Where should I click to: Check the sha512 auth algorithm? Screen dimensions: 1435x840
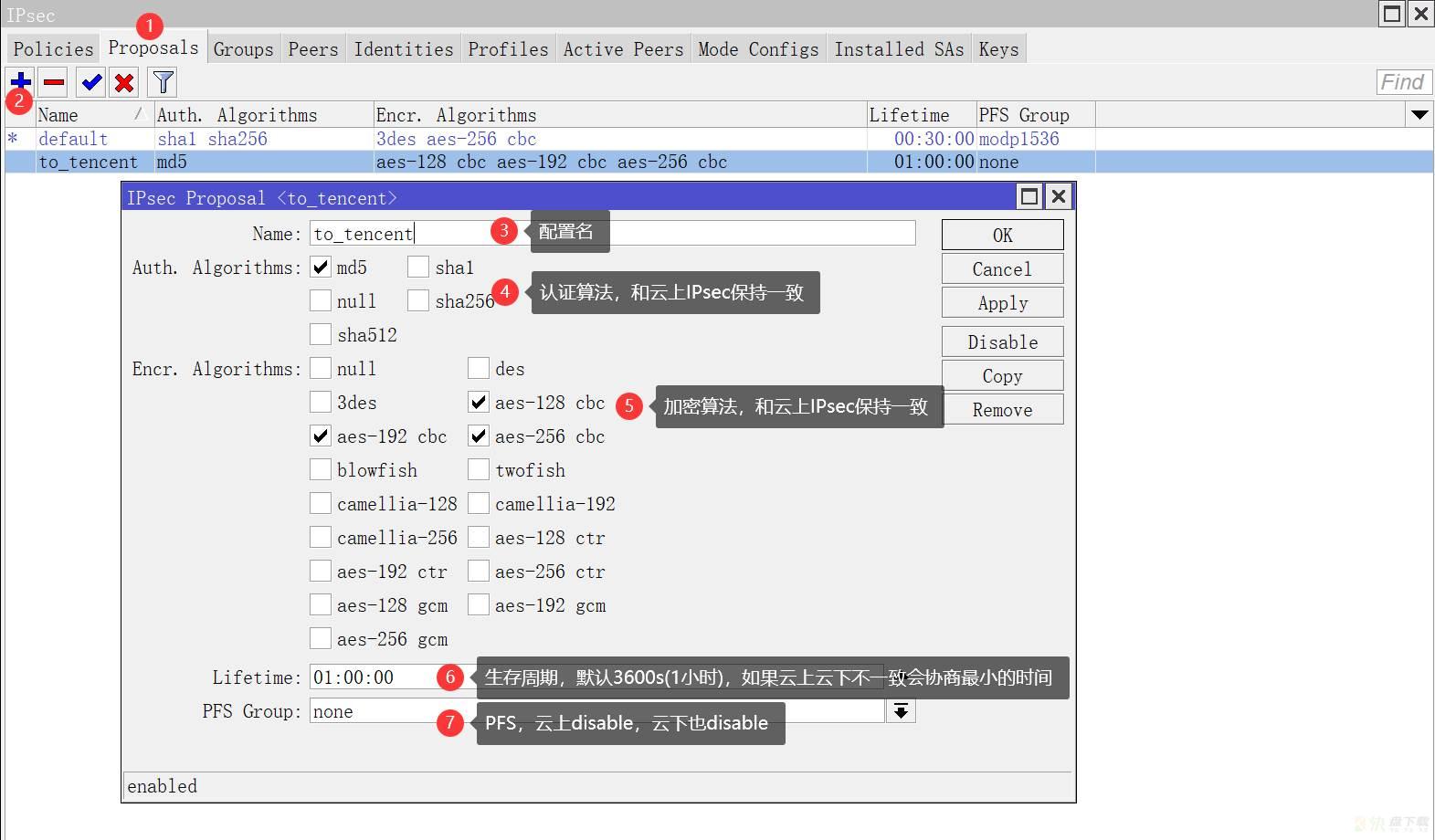321,334
